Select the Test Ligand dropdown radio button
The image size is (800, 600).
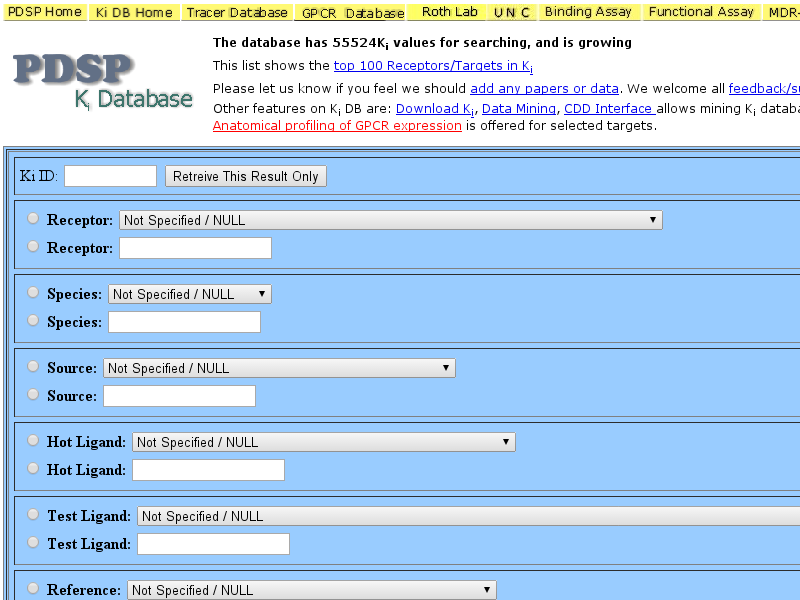coord(33,515)
